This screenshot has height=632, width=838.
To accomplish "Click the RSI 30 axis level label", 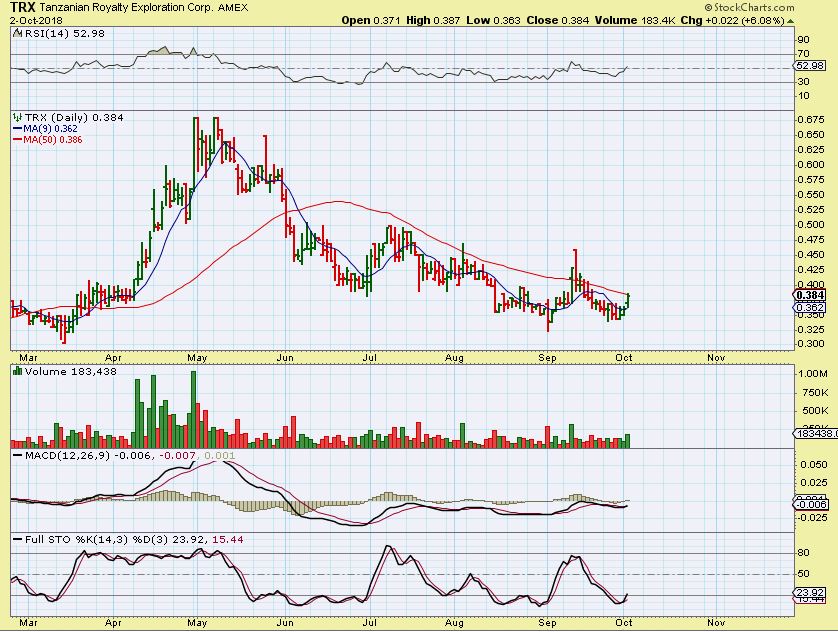I will pyautogui.click(x=803, y=81).
